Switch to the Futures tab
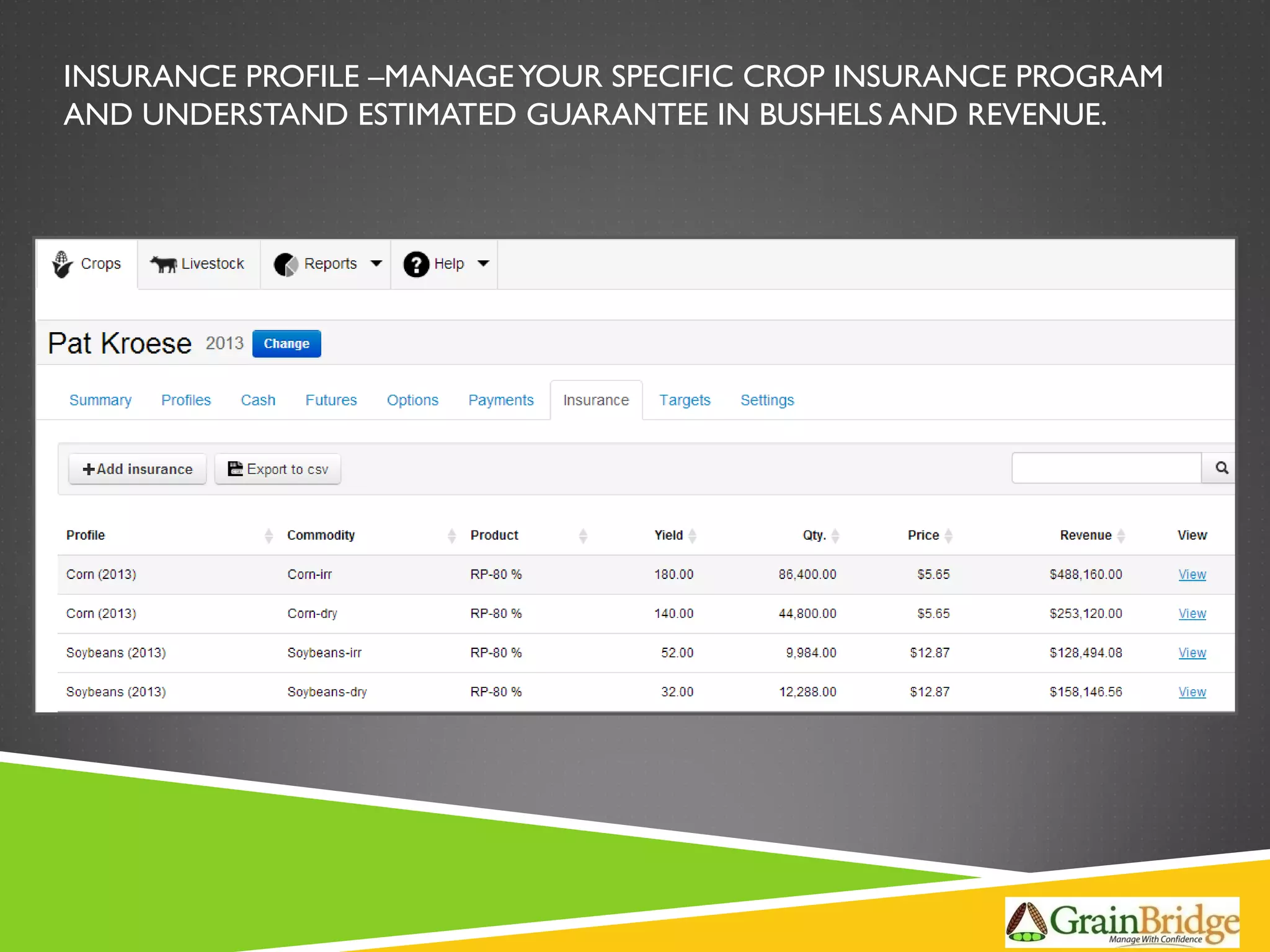This screenshot has height=952, width=1270. pyautogui.click(x=331, y=400)
